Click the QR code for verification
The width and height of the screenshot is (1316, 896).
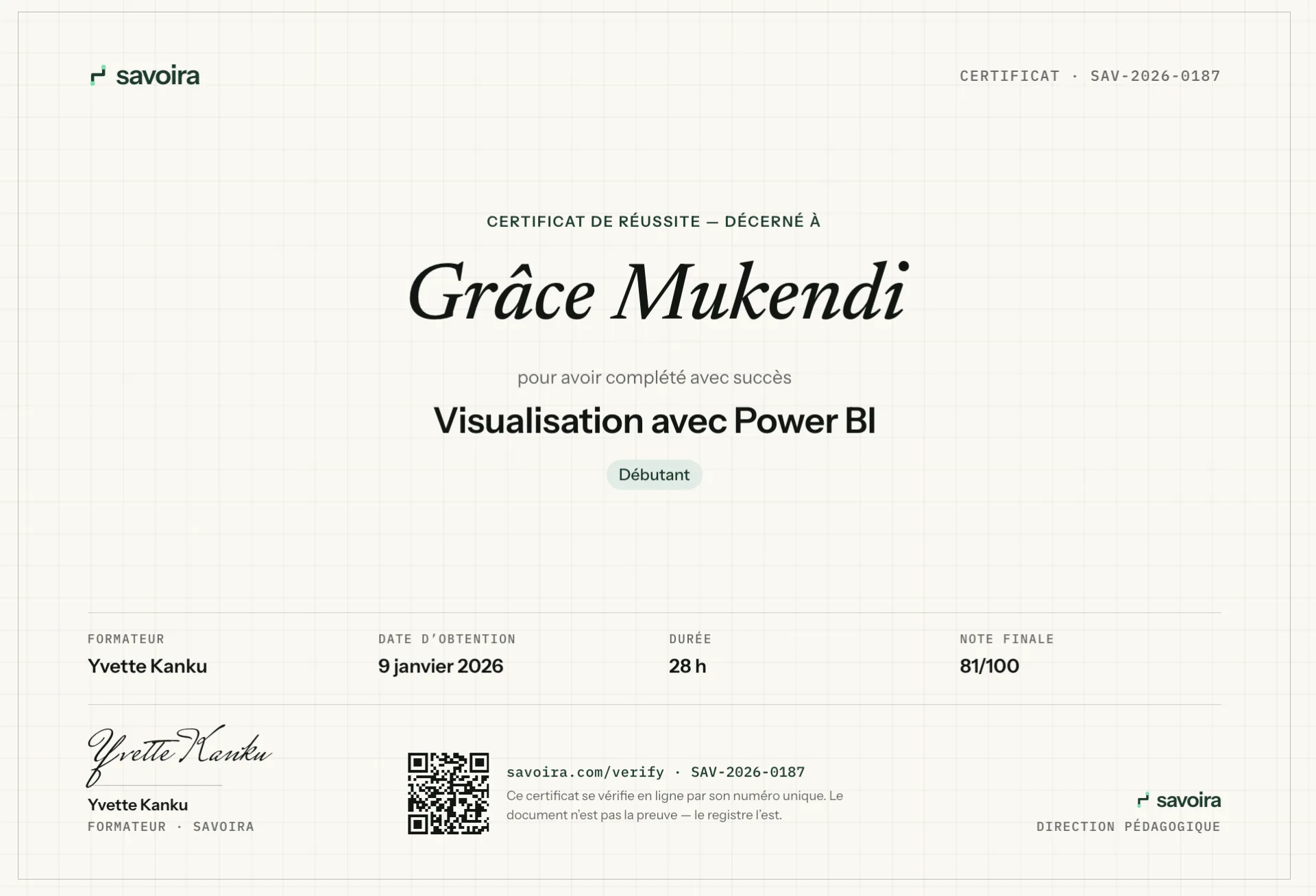coord(448,793)
